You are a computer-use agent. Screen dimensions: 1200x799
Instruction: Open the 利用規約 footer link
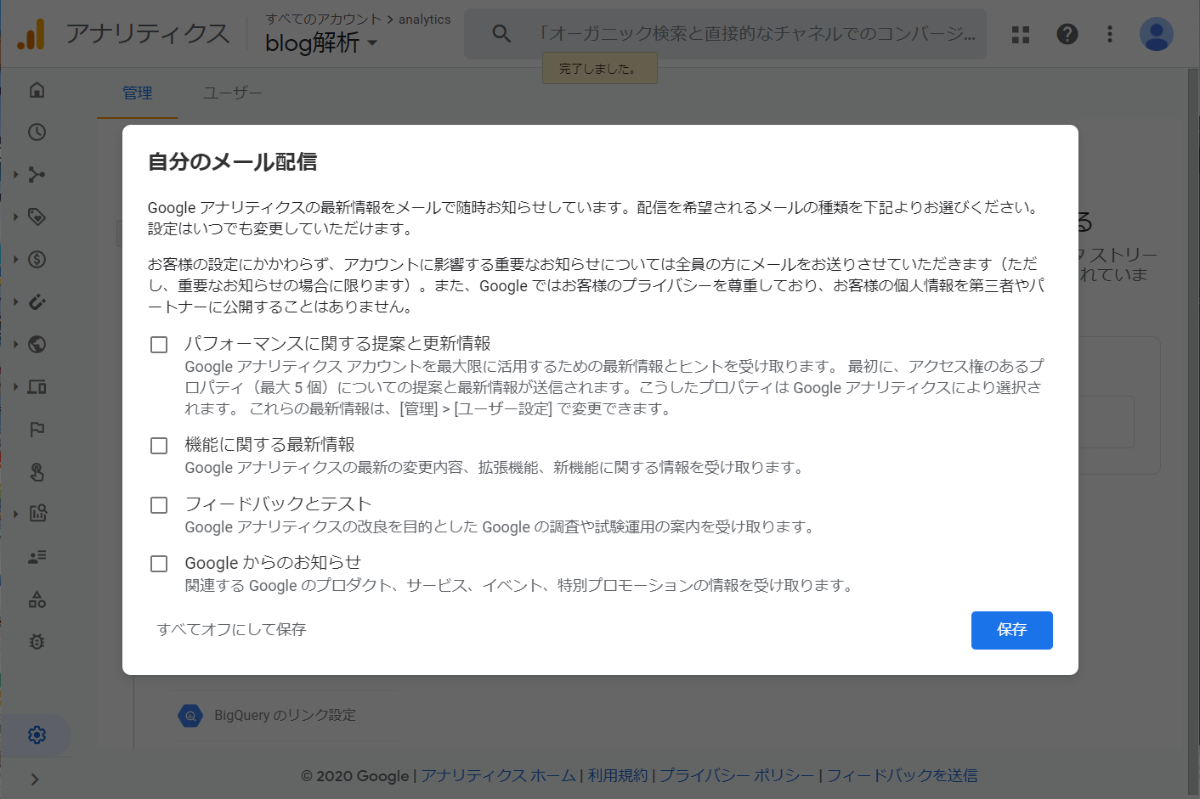click(618, 775)
